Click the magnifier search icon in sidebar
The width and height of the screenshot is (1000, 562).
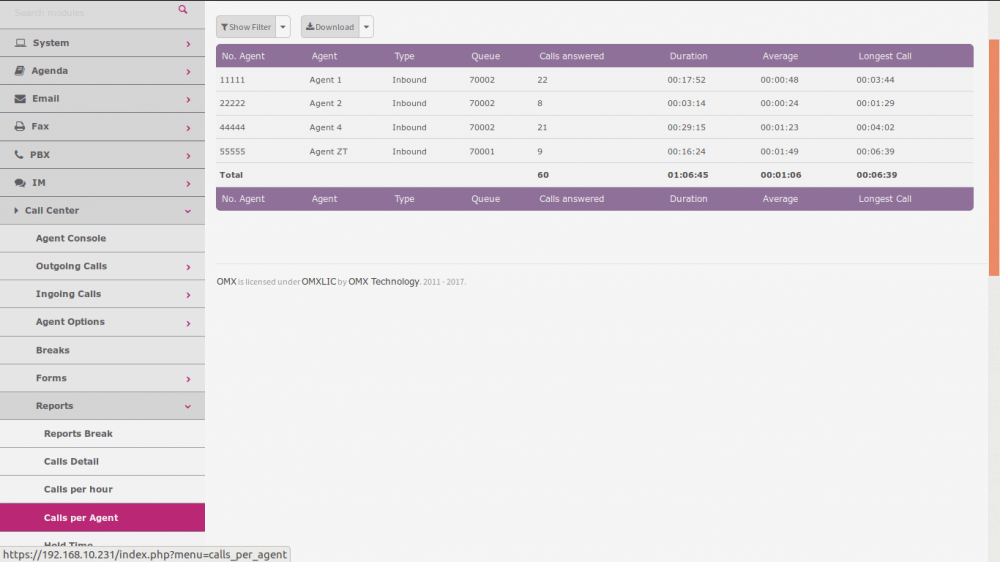click(183, 9)
